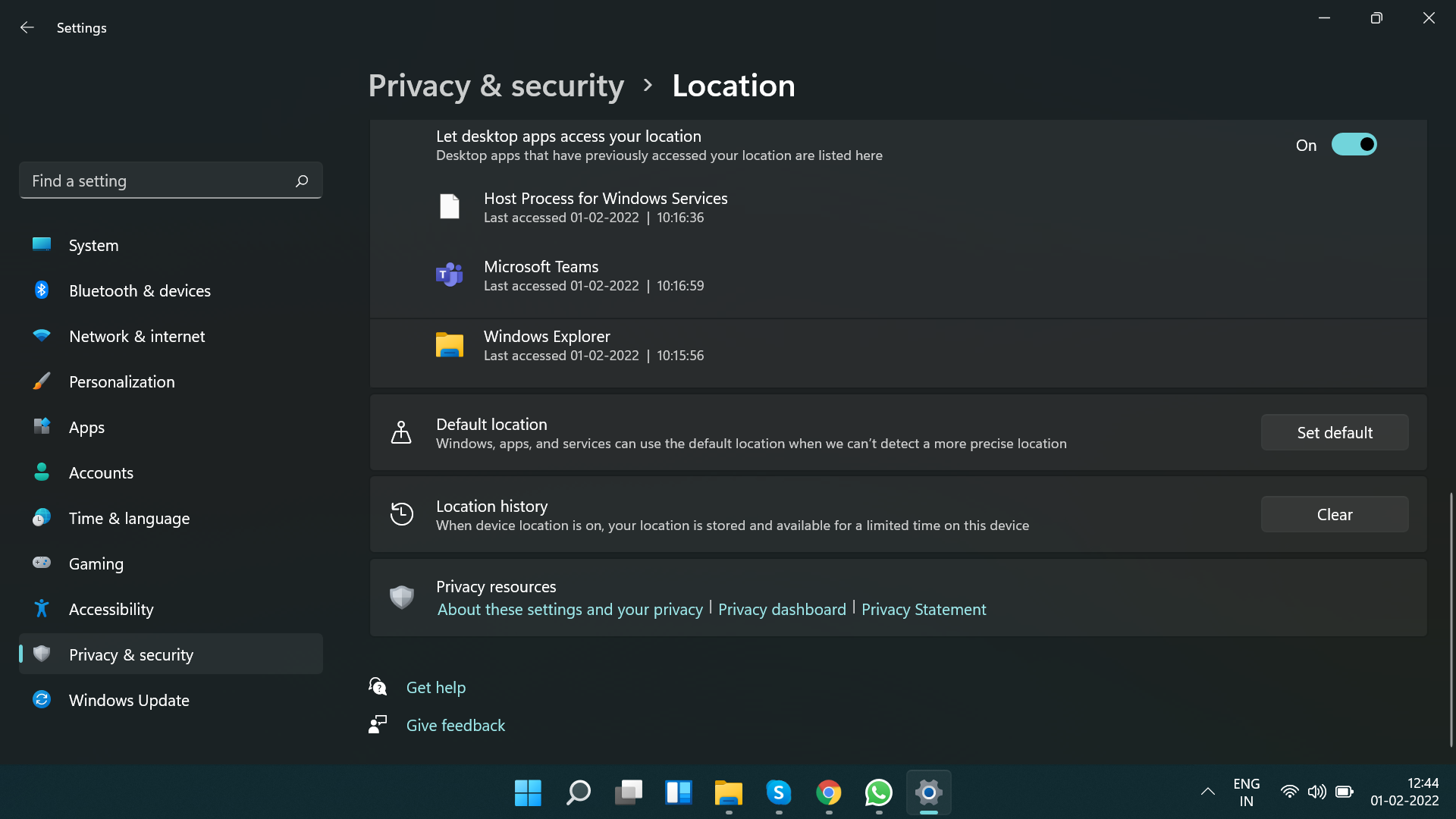Click the Bluetooth icon in sidebar
The height and width of the screenshot is (819, 1456).
(x=42, y=290)
